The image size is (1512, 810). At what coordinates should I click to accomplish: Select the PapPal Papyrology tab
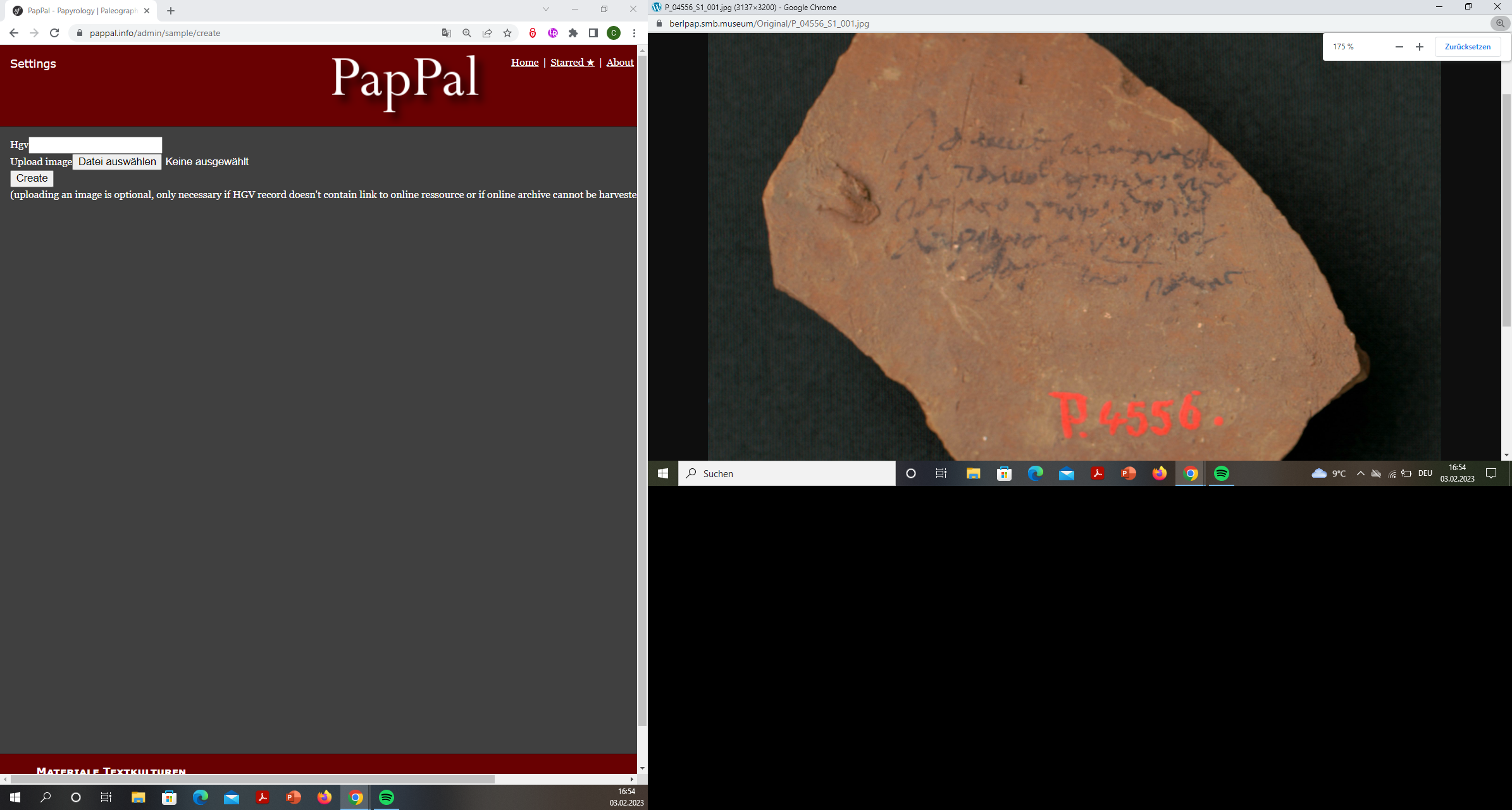82,11
